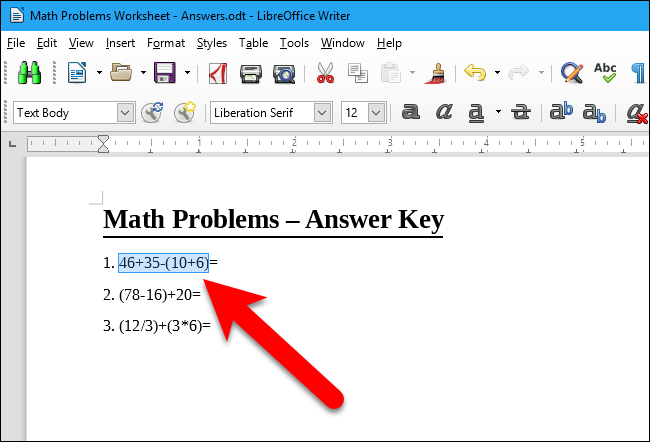
Task: Toggle italic formatting
Action: [444, 112]
